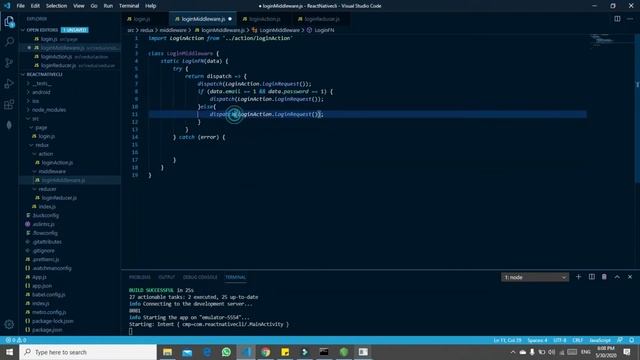The height and width of the screenshot is (360, 640).
Task: Click the errors and warnings status indicator
Action: click(16, 340)
